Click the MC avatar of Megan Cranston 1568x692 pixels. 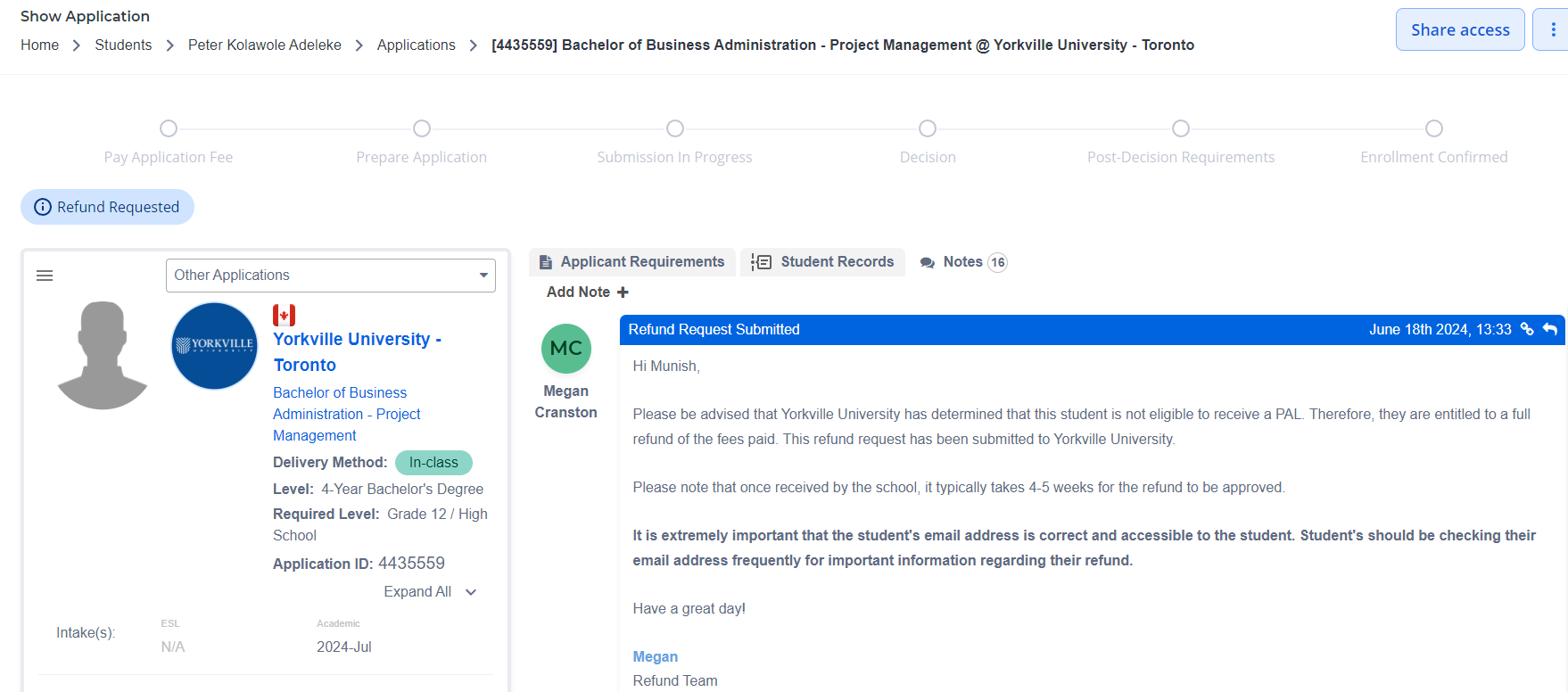[x=565, y=349]
